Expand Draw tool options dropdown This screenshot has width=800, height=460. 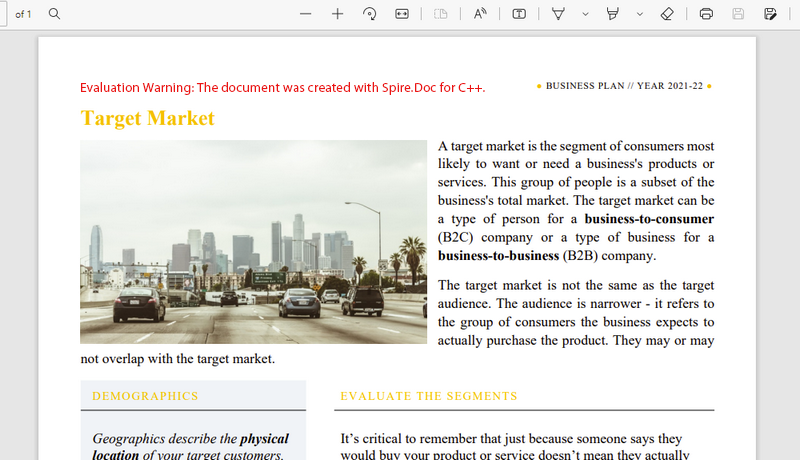click(x=585, y=14)
